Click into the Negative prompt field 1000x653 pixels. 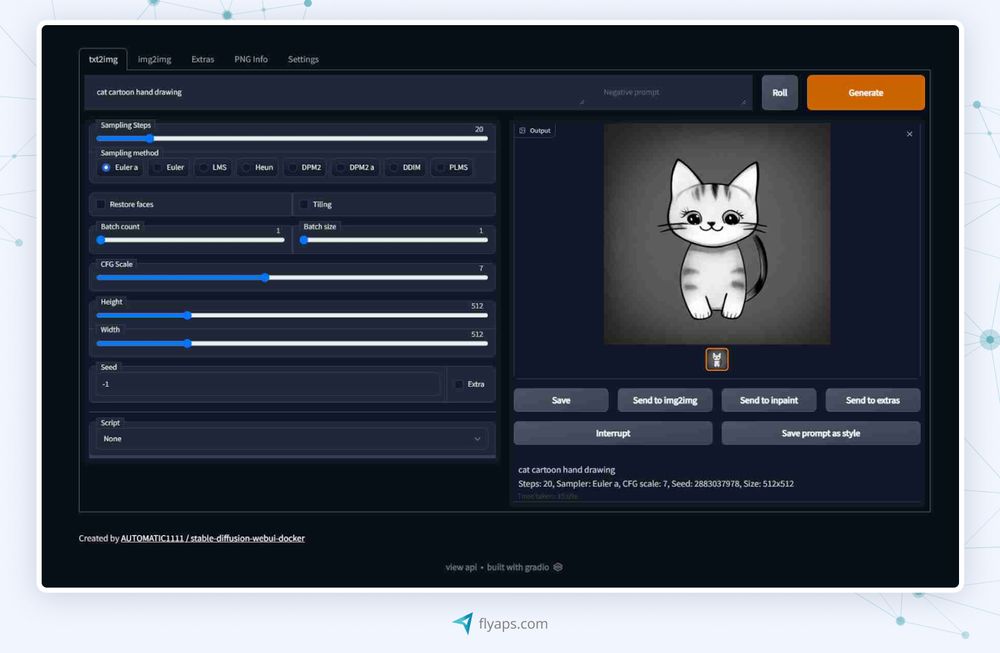point(668,92)
